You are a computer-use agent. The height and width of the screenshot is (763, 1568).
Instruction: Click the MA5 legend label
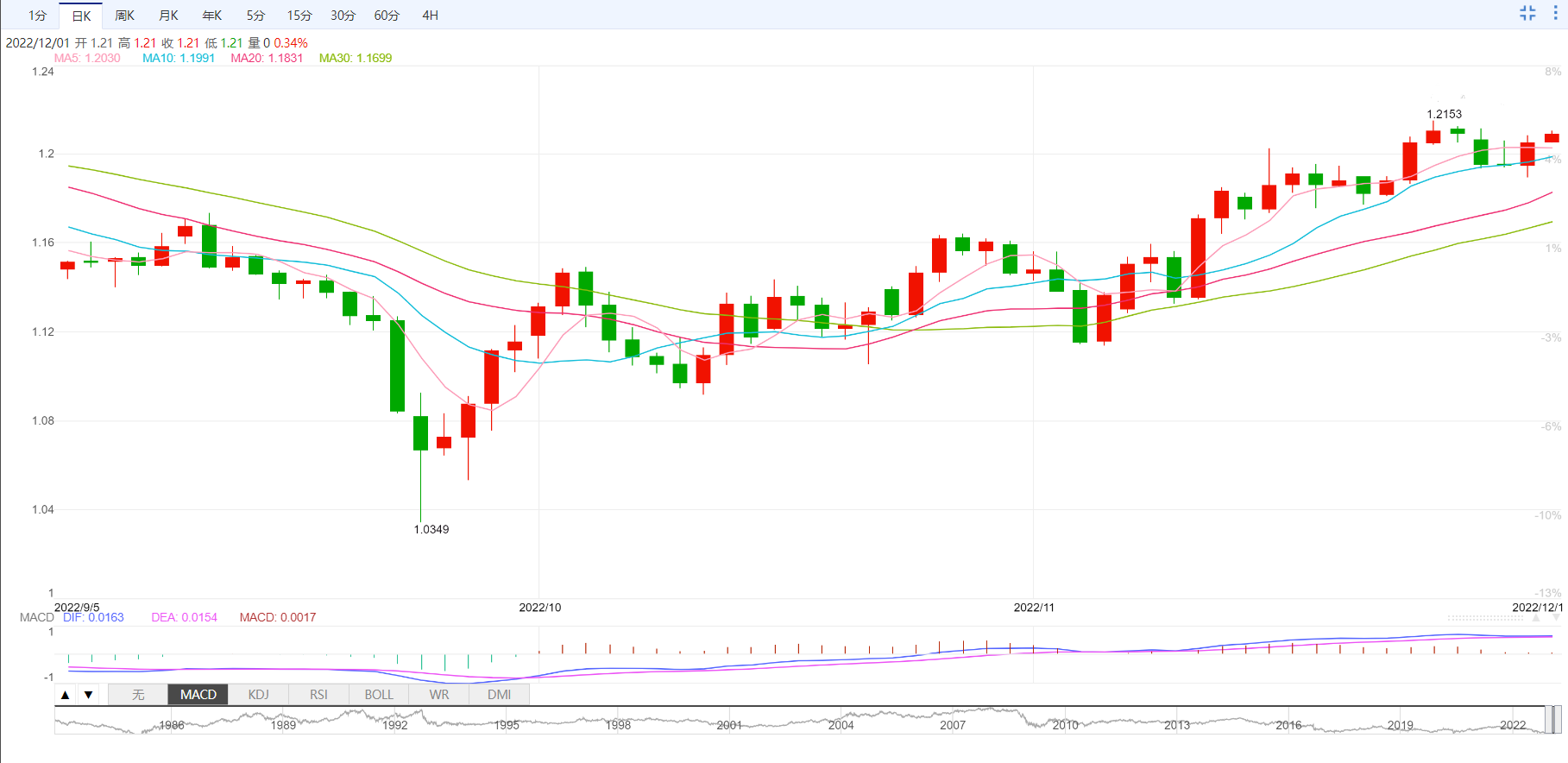click(87, 58)
